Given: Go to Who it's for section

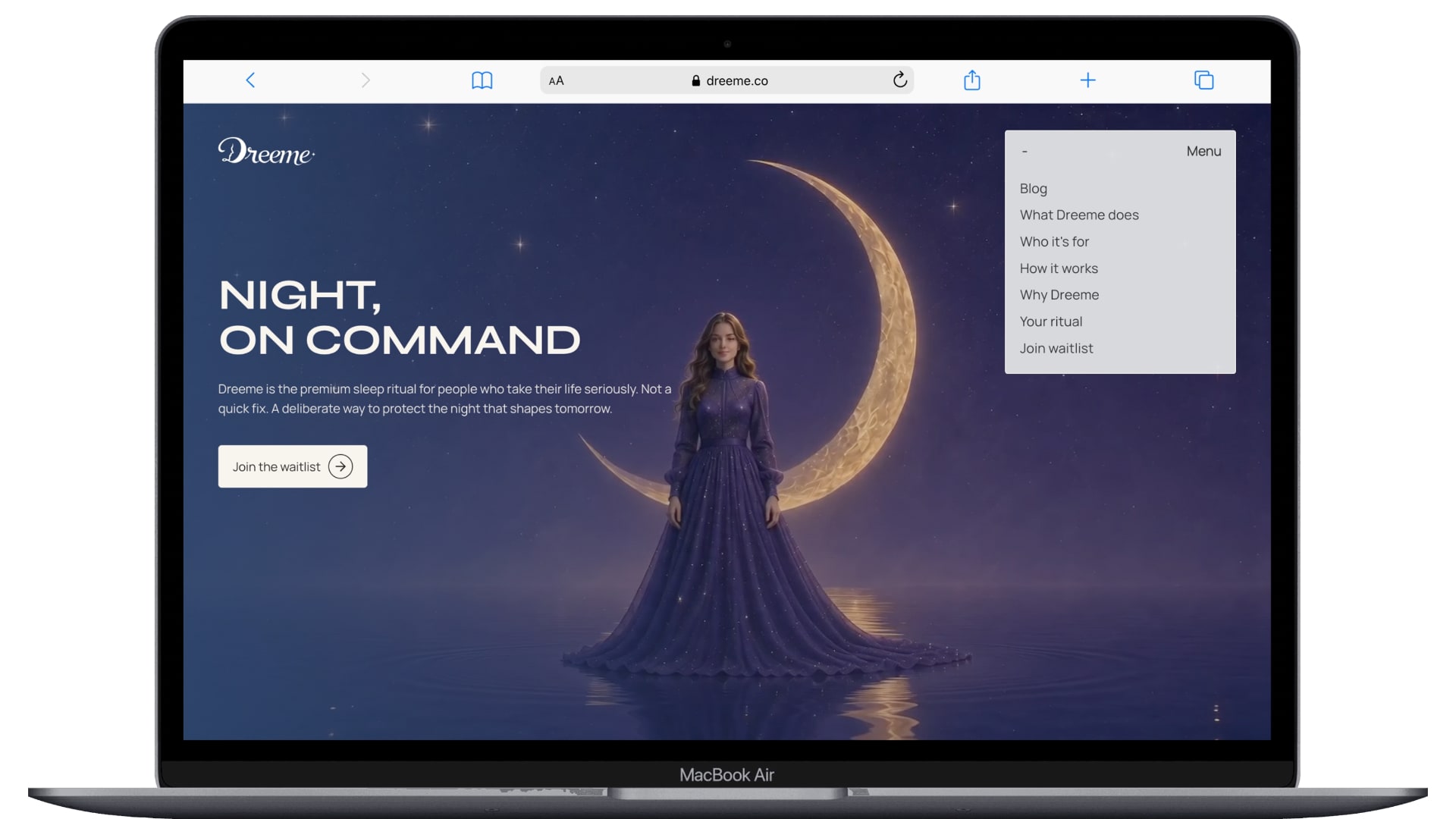Looking at the screenshot, I should (1054, 242).
